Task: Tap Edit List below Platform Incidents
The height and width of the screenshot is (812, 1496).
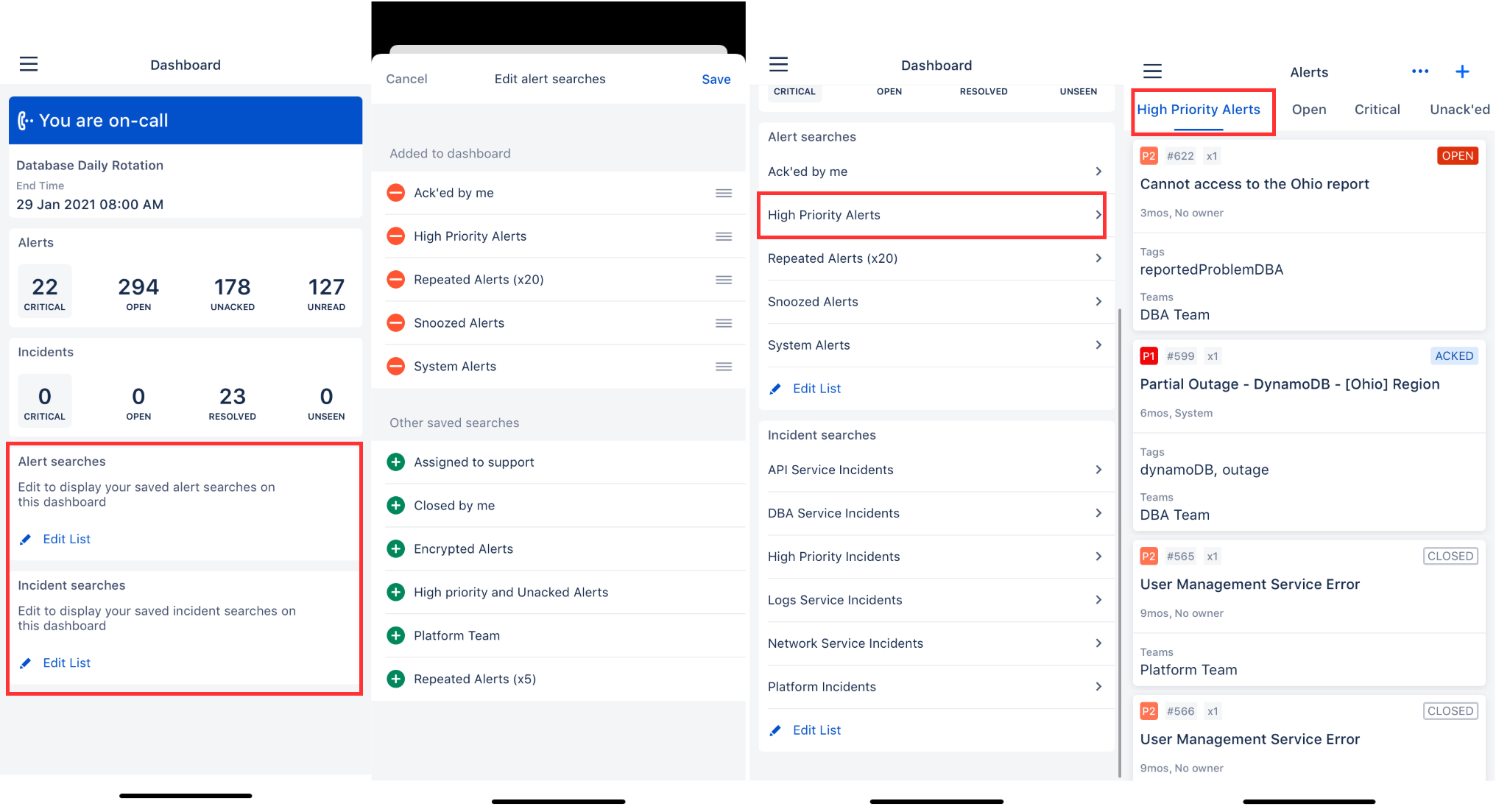Action: (x=816, y=730)
